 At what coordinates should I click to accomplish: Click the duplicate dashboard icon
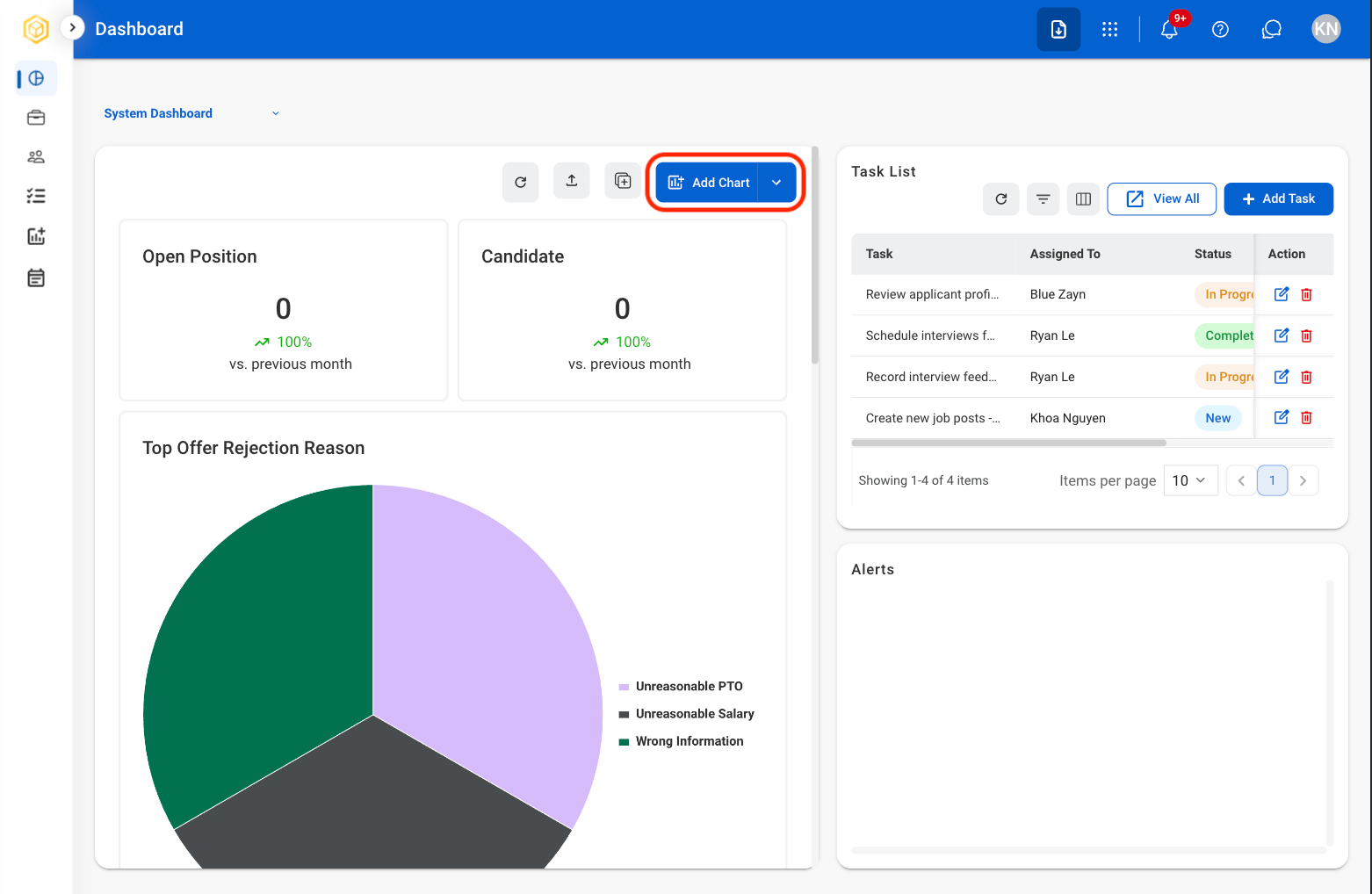coord(623,181)
